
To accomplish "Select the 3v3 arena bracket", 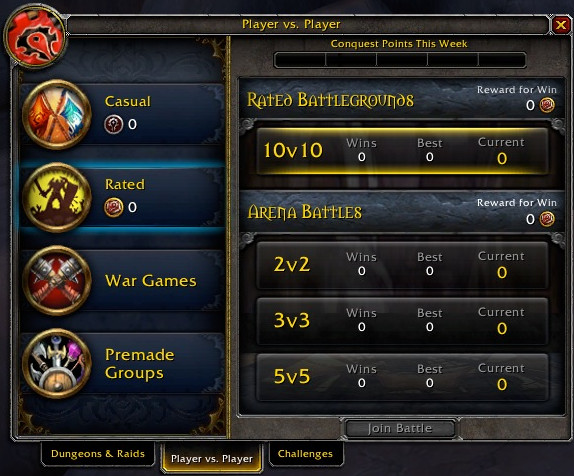I will (x=402, y=321).
